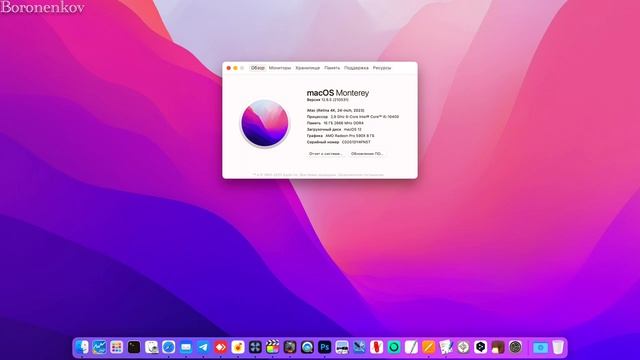Viewport: 640px width, 360px height.
Task: Open the Trash in the Dock
Action: [558, 347]
